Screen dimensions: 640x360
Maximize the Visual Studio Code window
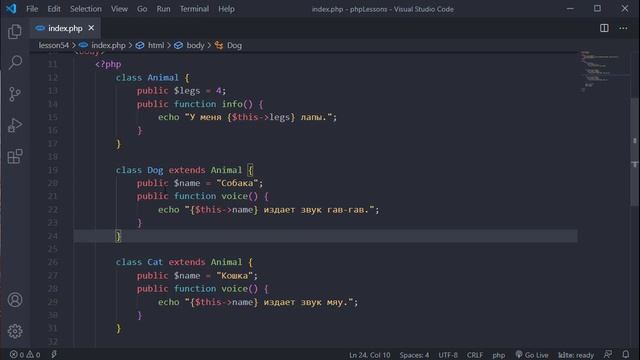(x=597, y=9)
